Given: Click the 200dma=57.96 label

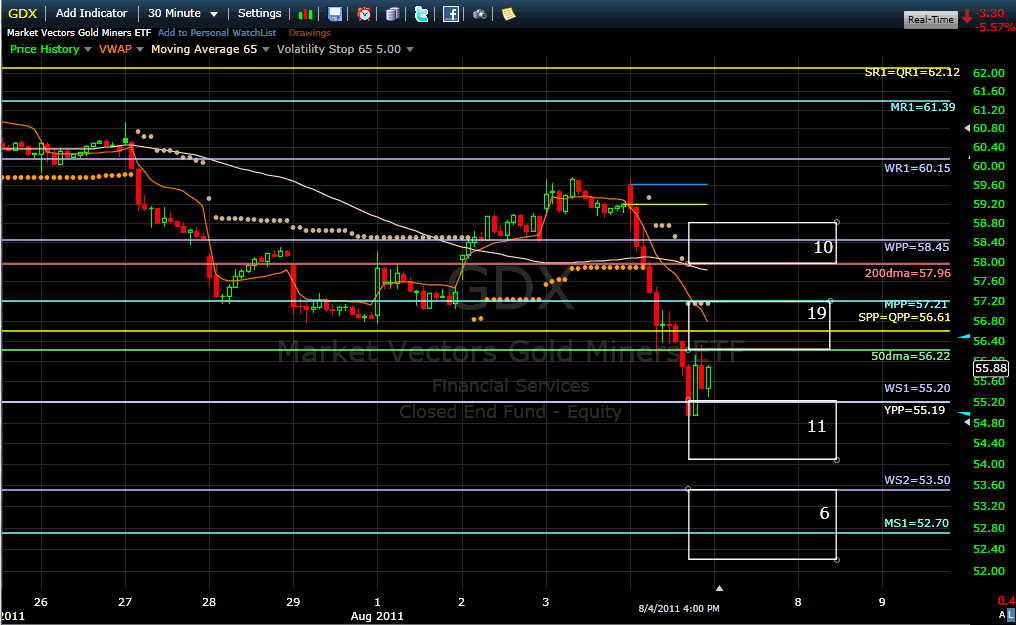Looking at the screenshot, I should click(x=908, y=273).
